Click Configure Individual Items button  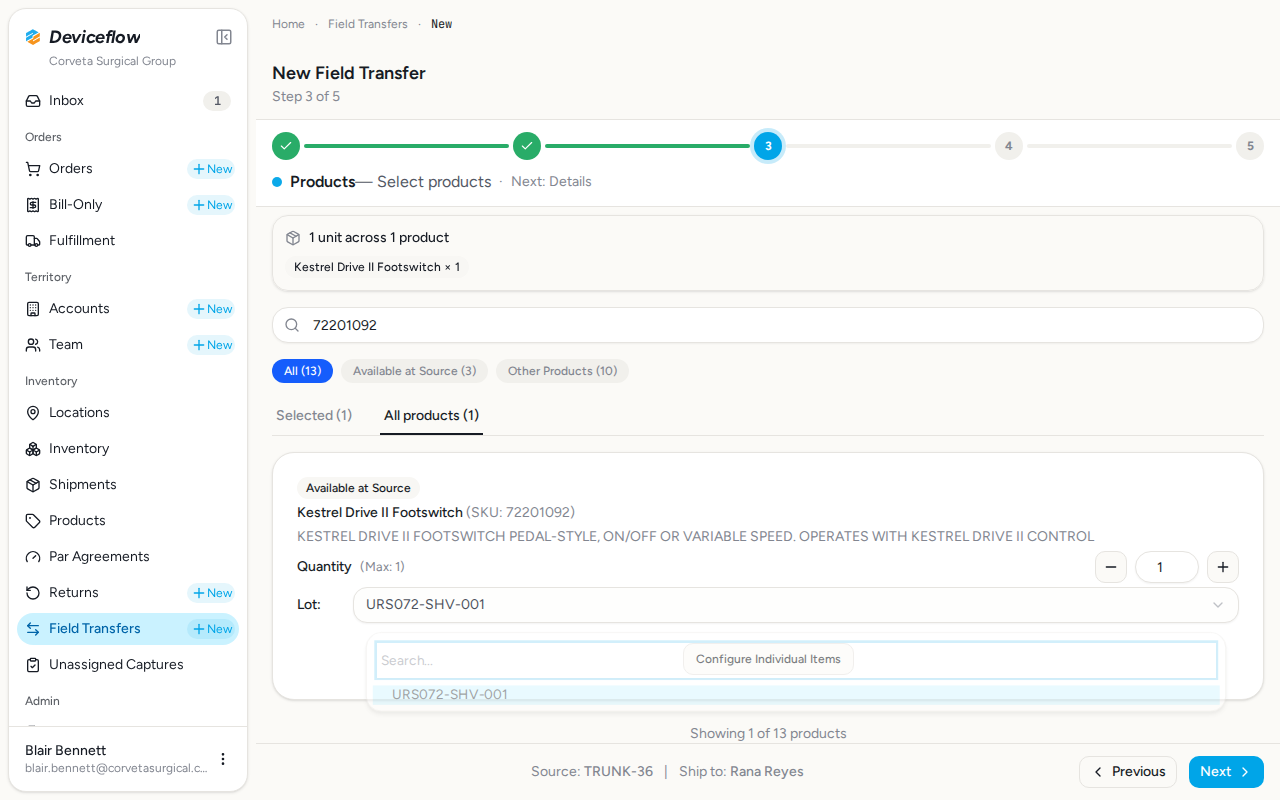tap(768, 659)
